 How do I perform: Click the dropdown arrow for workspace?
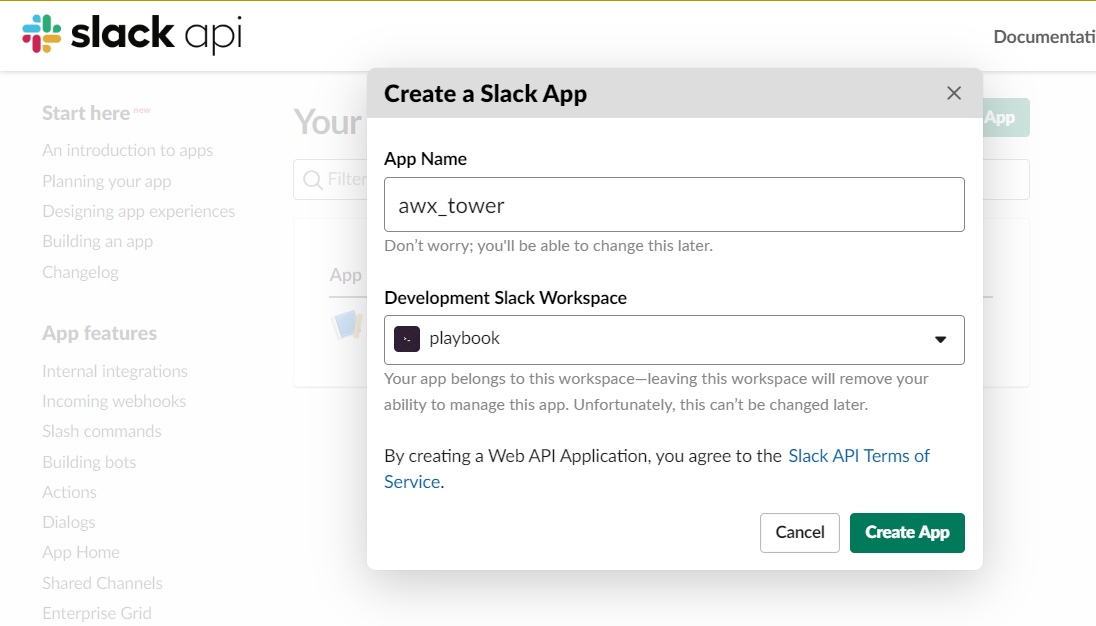(940, 340)
